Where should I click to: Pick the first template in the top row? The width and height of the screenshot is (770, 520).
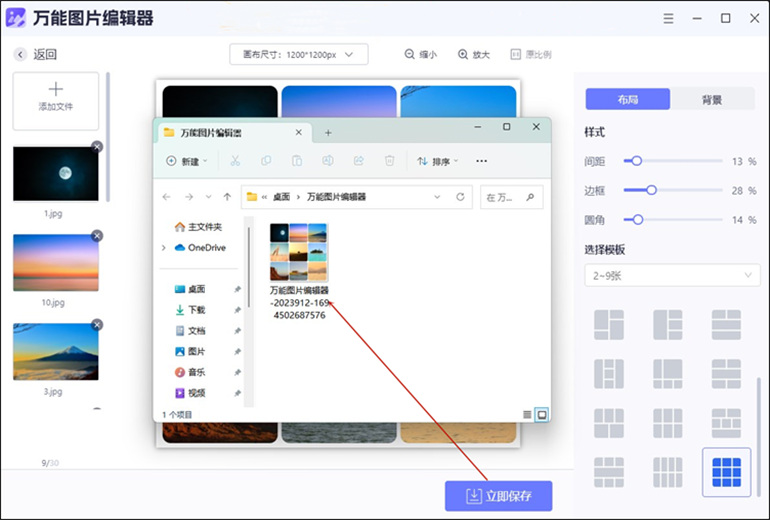click(x=609, y=325)
